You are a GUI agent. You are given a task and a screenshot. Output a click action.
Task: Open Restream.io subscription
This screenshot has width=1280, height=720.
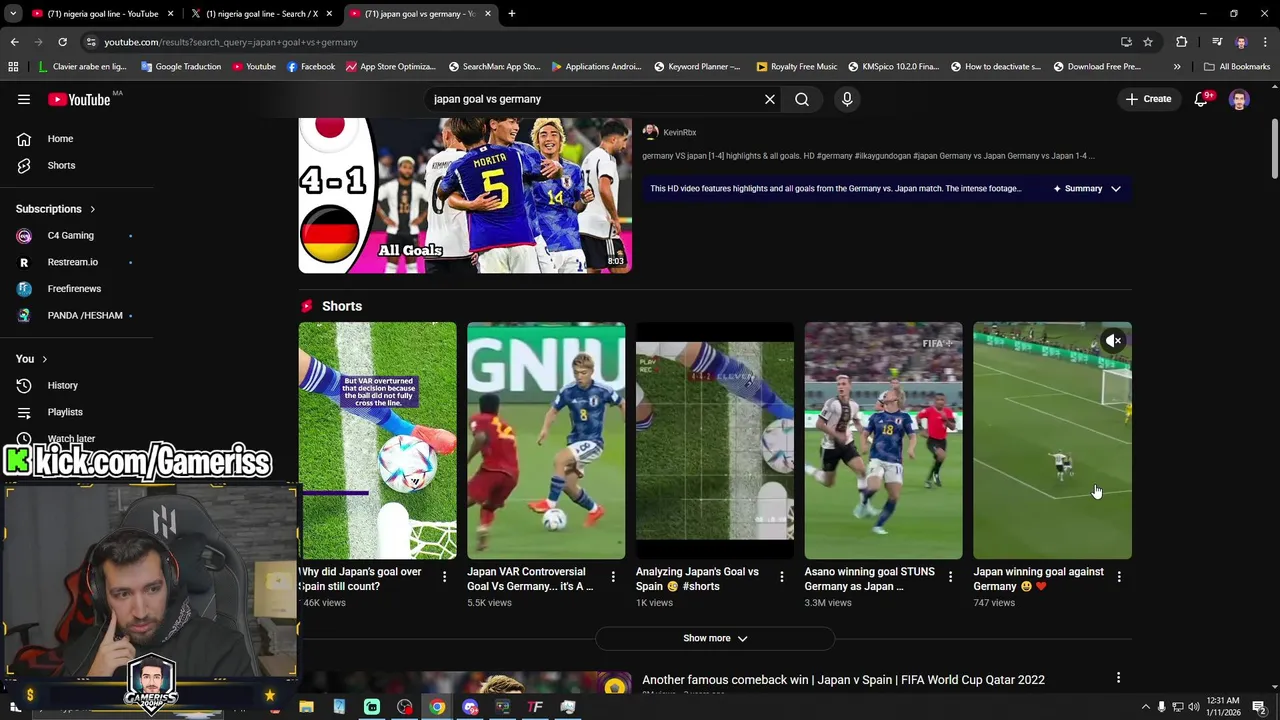[75, 262]
